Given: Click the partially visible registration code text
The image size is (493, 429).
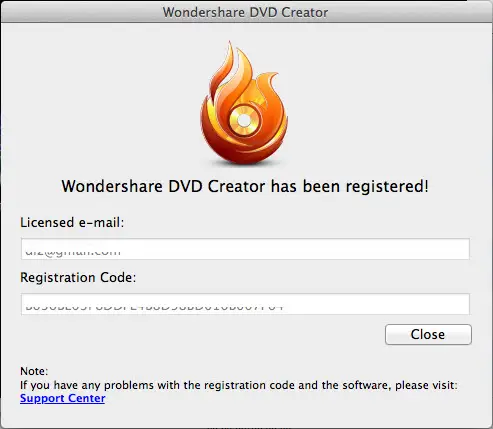Looking at the screenshot, I should [x=154, y=307].
